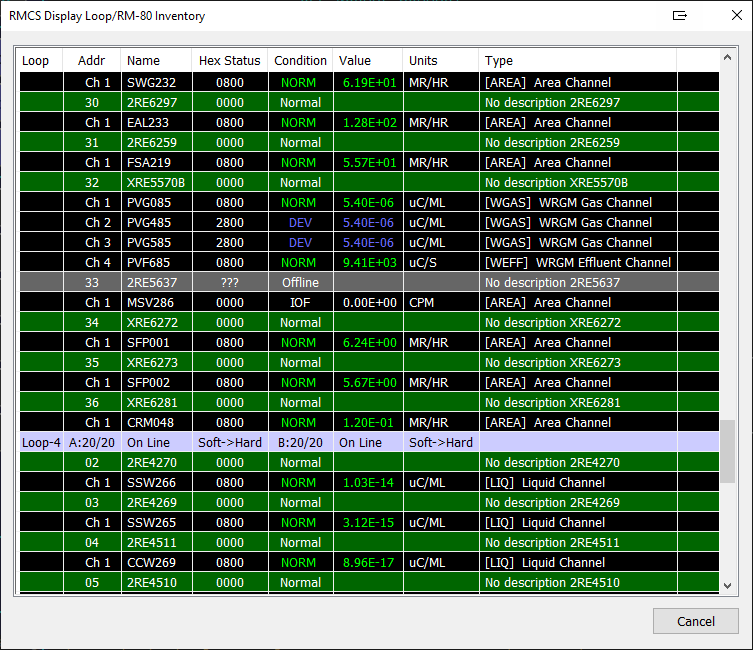Click hex status 2800 of PVG485
The width and height of the screenshot is (753, 650).
coord(230,223)
